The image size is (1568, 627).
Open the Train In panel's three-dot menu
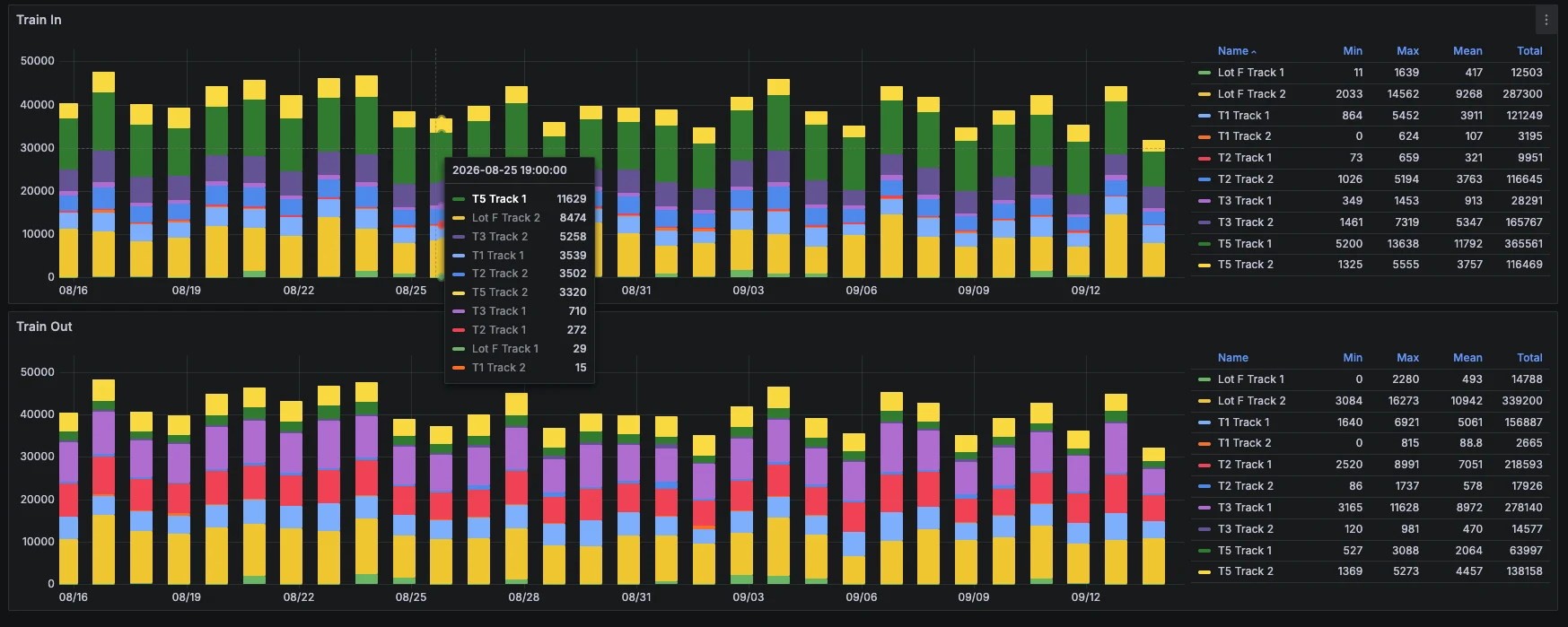tap(1546, 20)
